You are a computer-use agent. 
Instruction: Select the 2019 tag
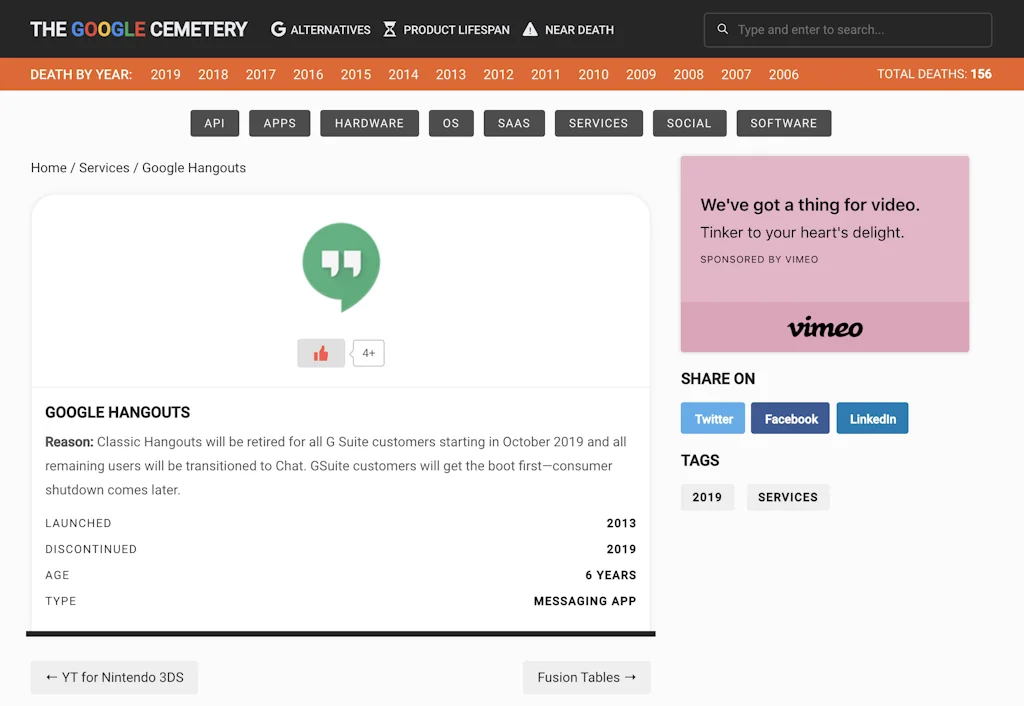[707, 497]
